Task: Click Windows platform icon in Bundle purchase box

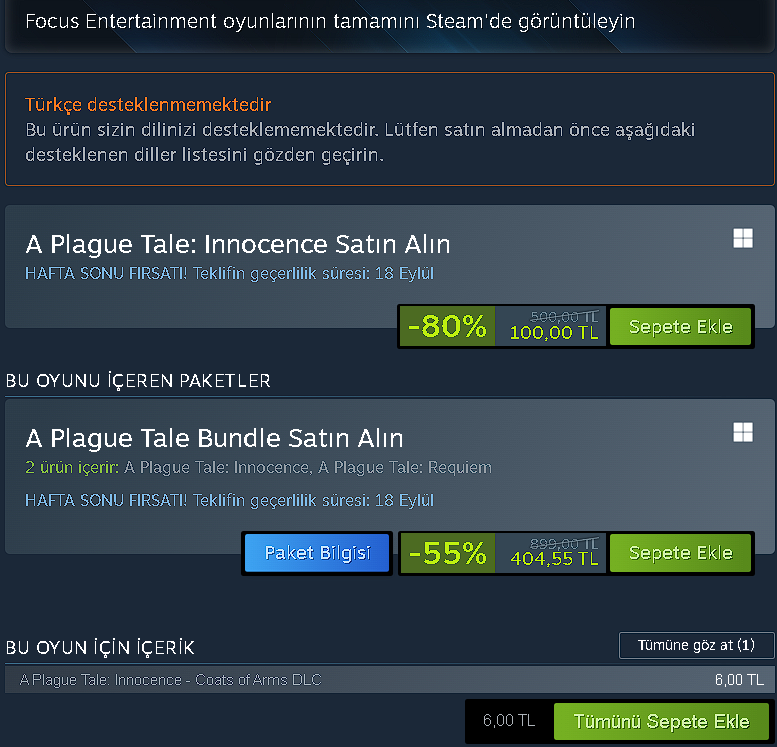Action: (x=742, y=432)
